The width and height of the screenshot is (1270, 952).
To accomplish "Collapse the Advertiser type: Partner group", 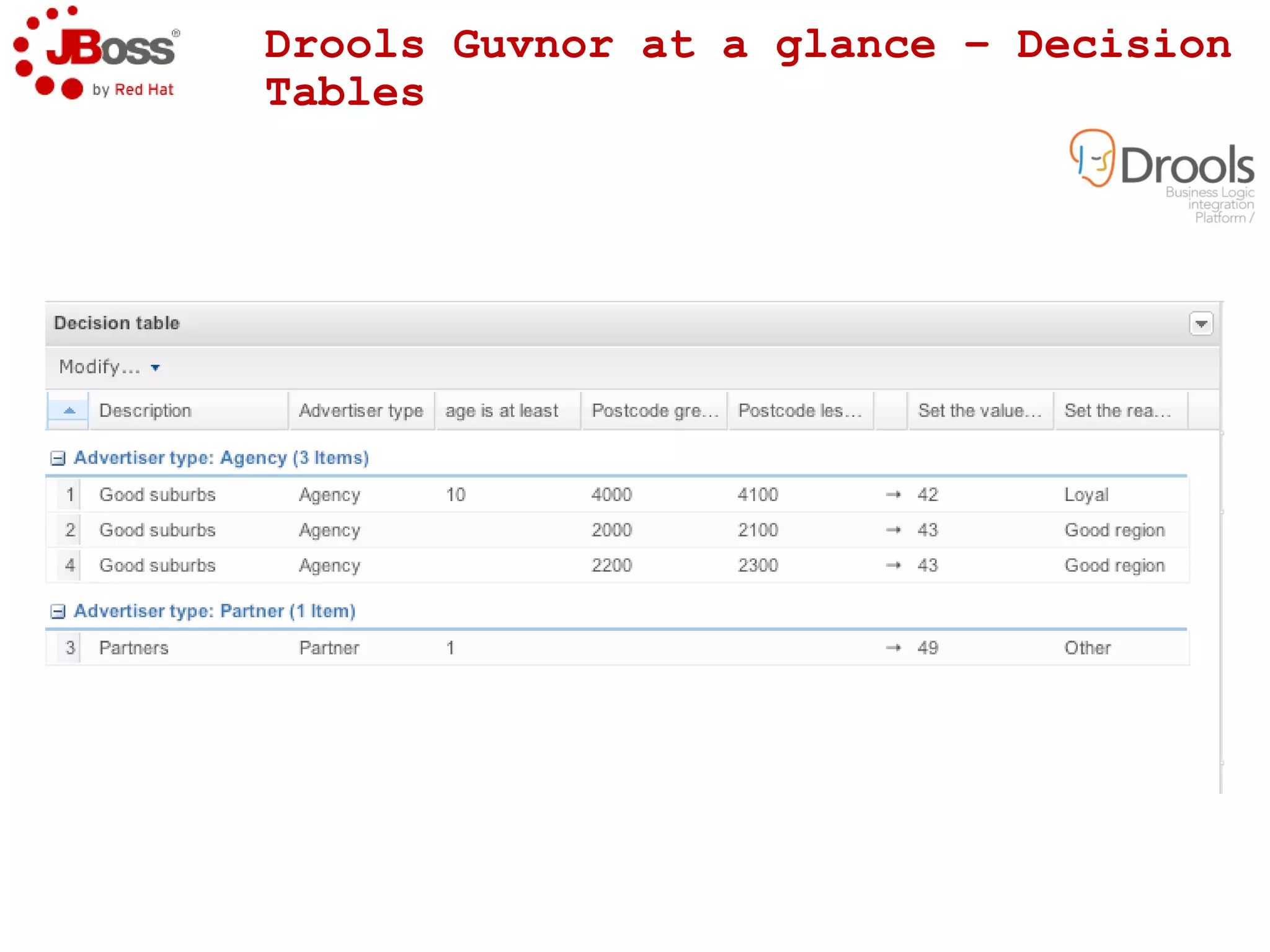I will [x=58, y=612].
